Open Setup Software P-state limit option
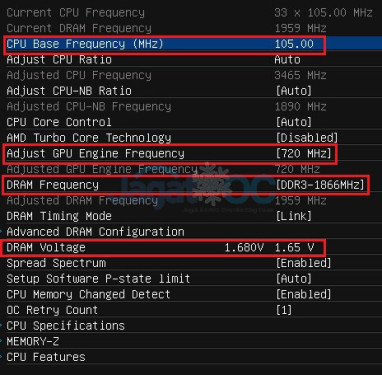The height and width of the screenshot is (375, 382). tap(191, 279)
